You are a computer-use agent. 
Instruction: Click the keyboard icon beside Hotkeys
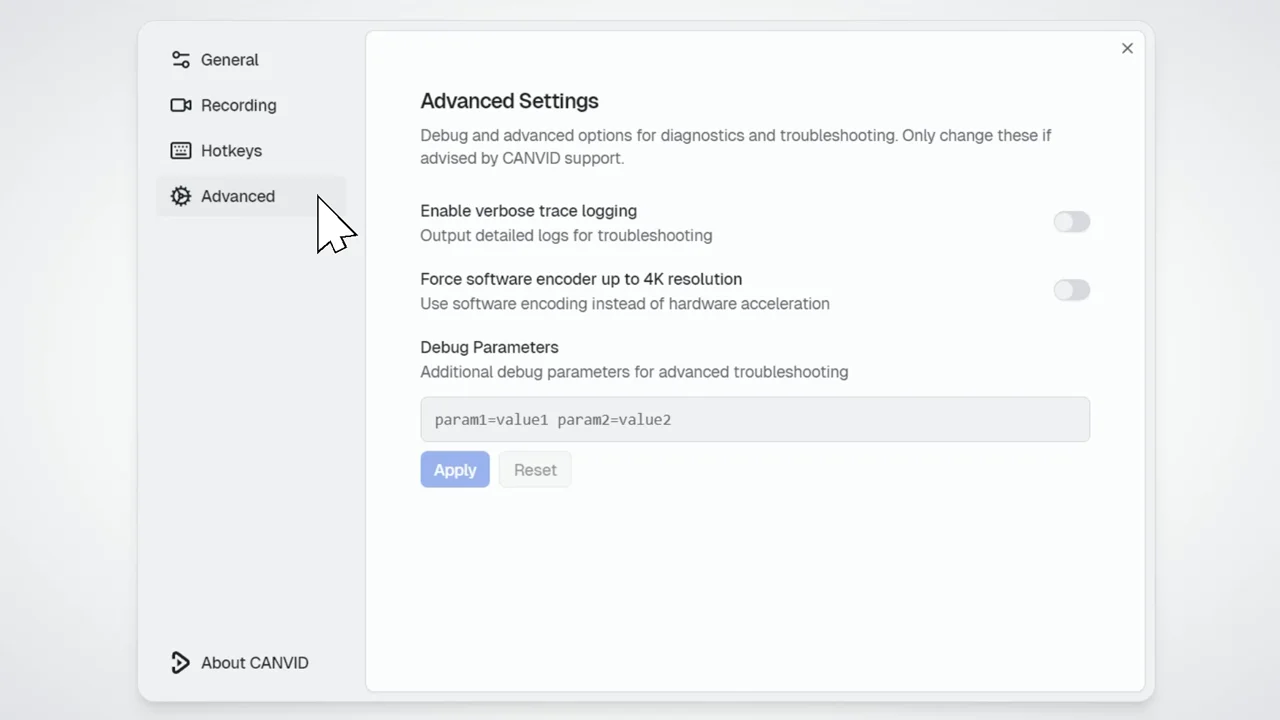point(181,150)
